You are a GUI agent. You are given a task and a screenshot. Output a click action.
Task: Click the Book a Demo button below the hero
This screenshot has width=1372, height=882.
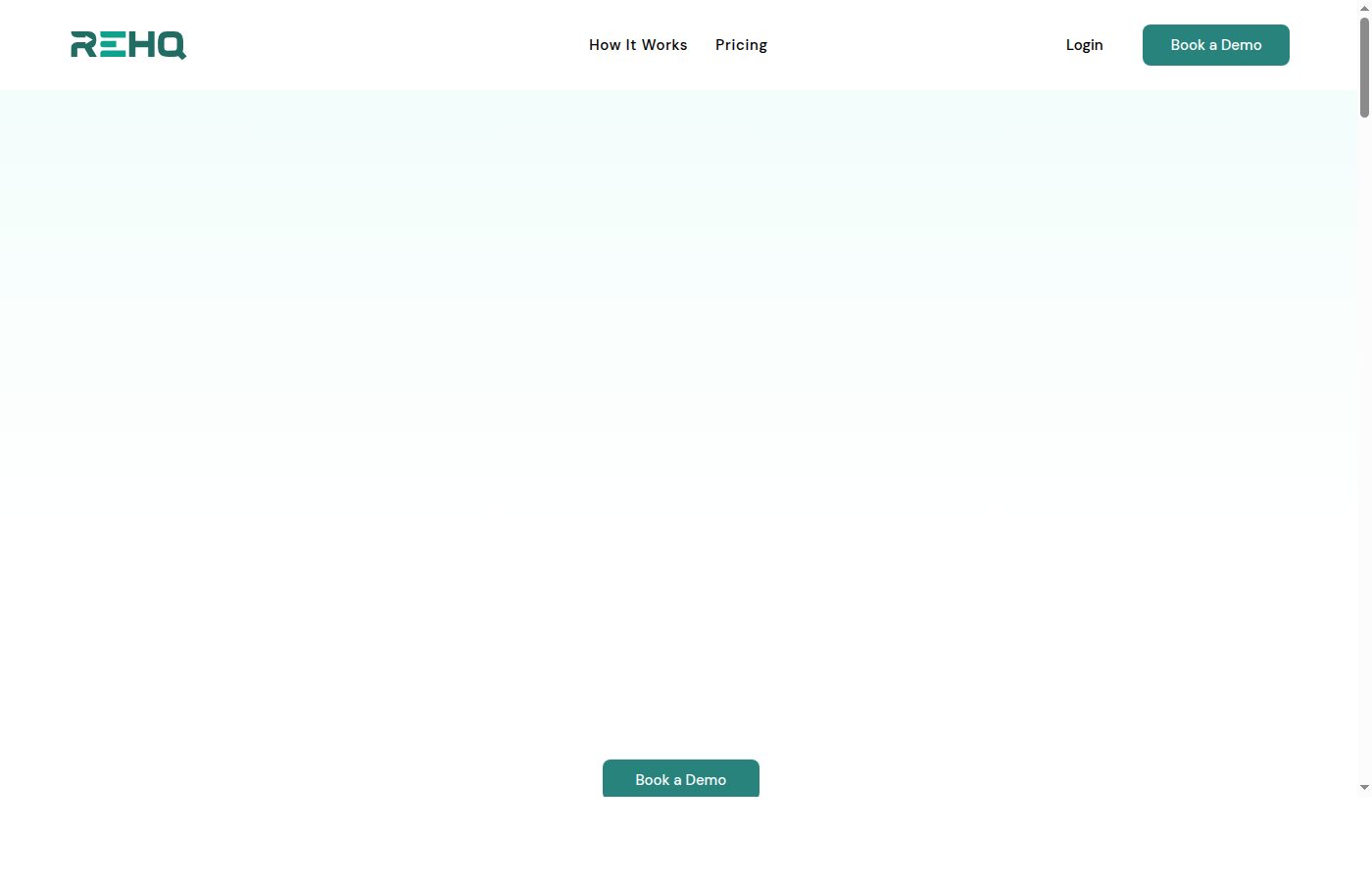[681, 778]
